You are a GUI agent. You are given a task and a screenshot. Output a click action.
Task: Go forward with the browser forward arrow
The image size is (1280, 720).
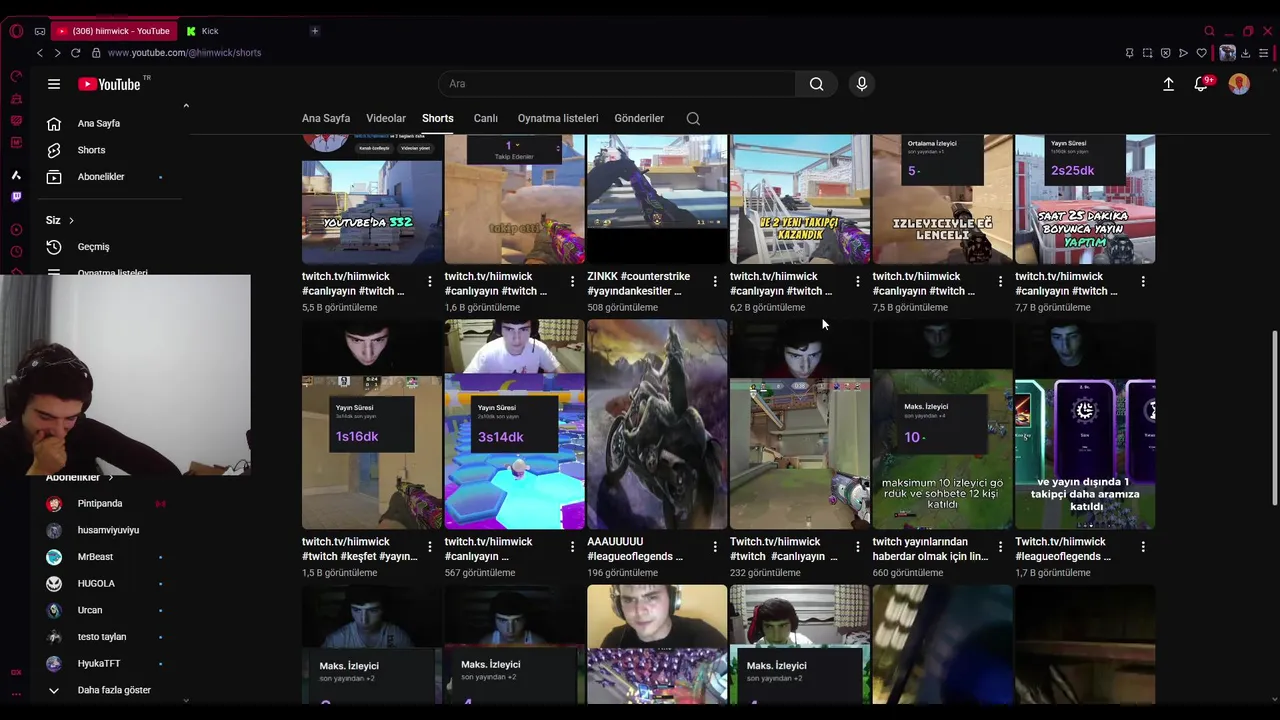click(x=57, y=53)
